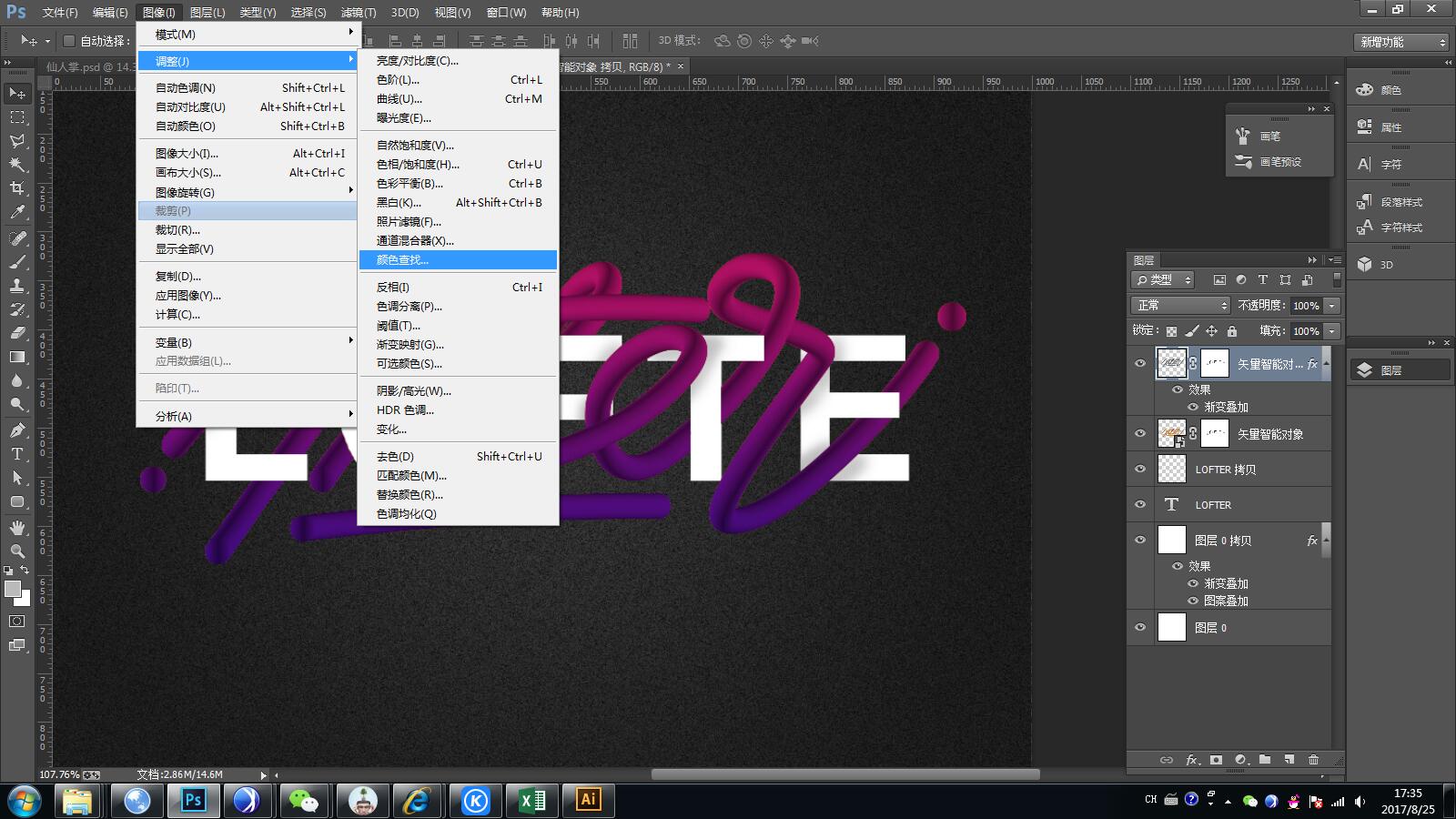Viewport: 1456px width, 819px height.
Task: Select the Hand tool
Action: [x=17, y=528]
